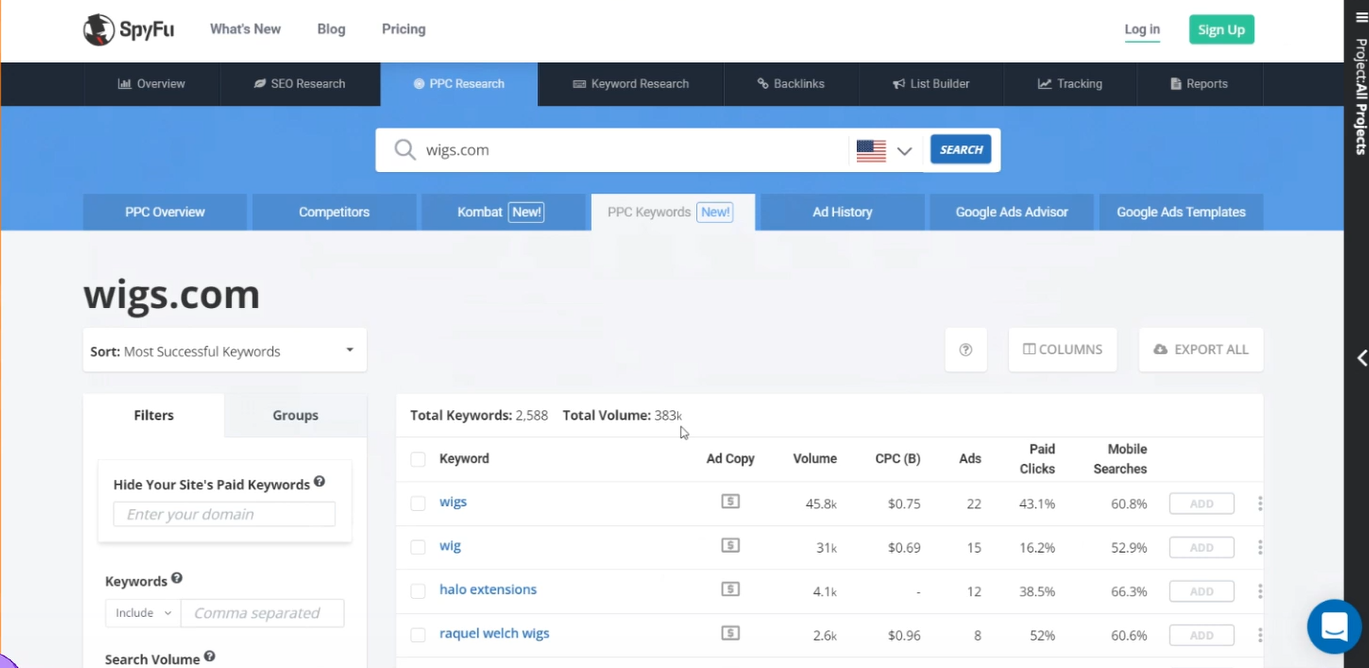Click the help question mark beside Columns
Image resolution: width=1369 pixels, height=668 pixels.
pos(965,350)
